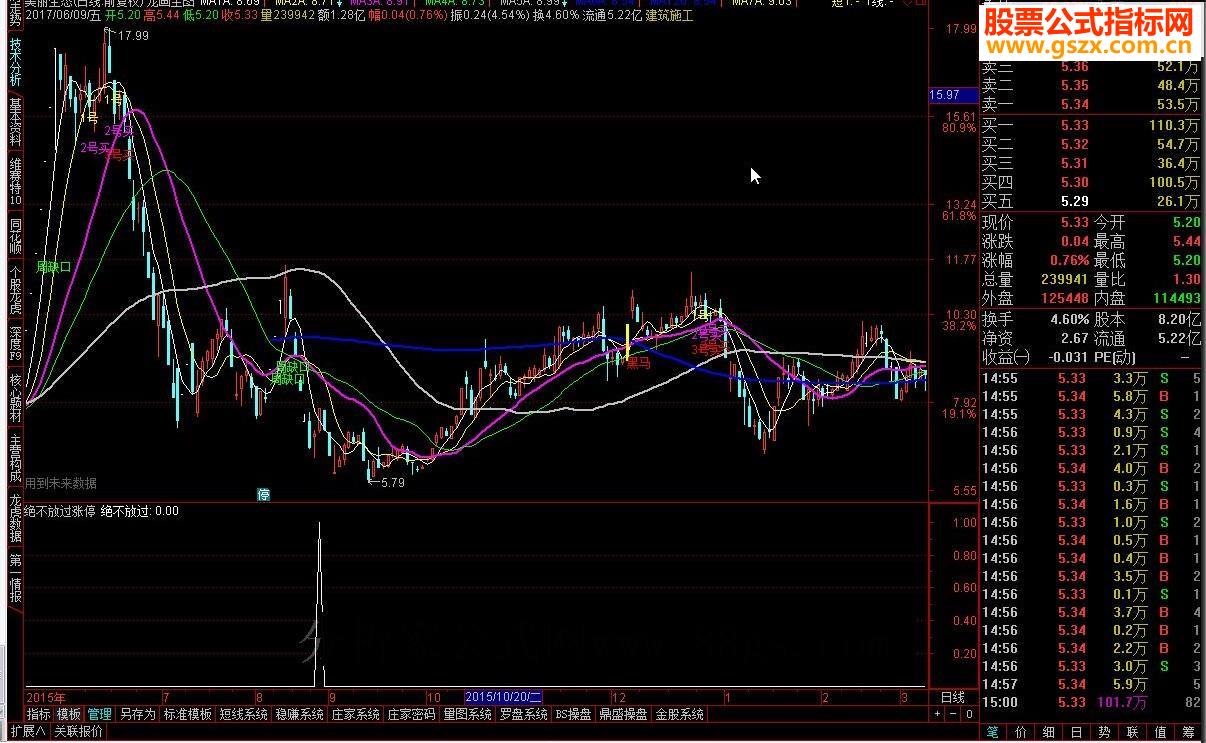Screen dimensions: 1206x743
Task: Switch to the 鼎盛操盘 template
Action: point(624,714)
